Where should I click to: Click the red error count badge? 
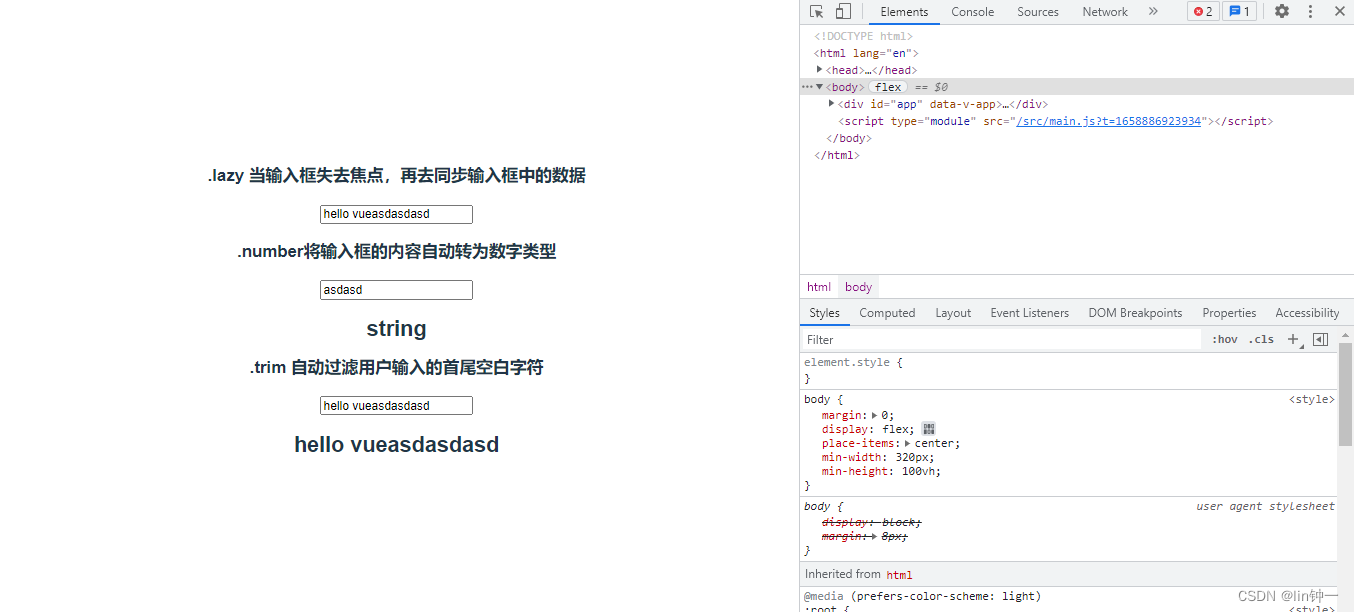pos(1203,12)
